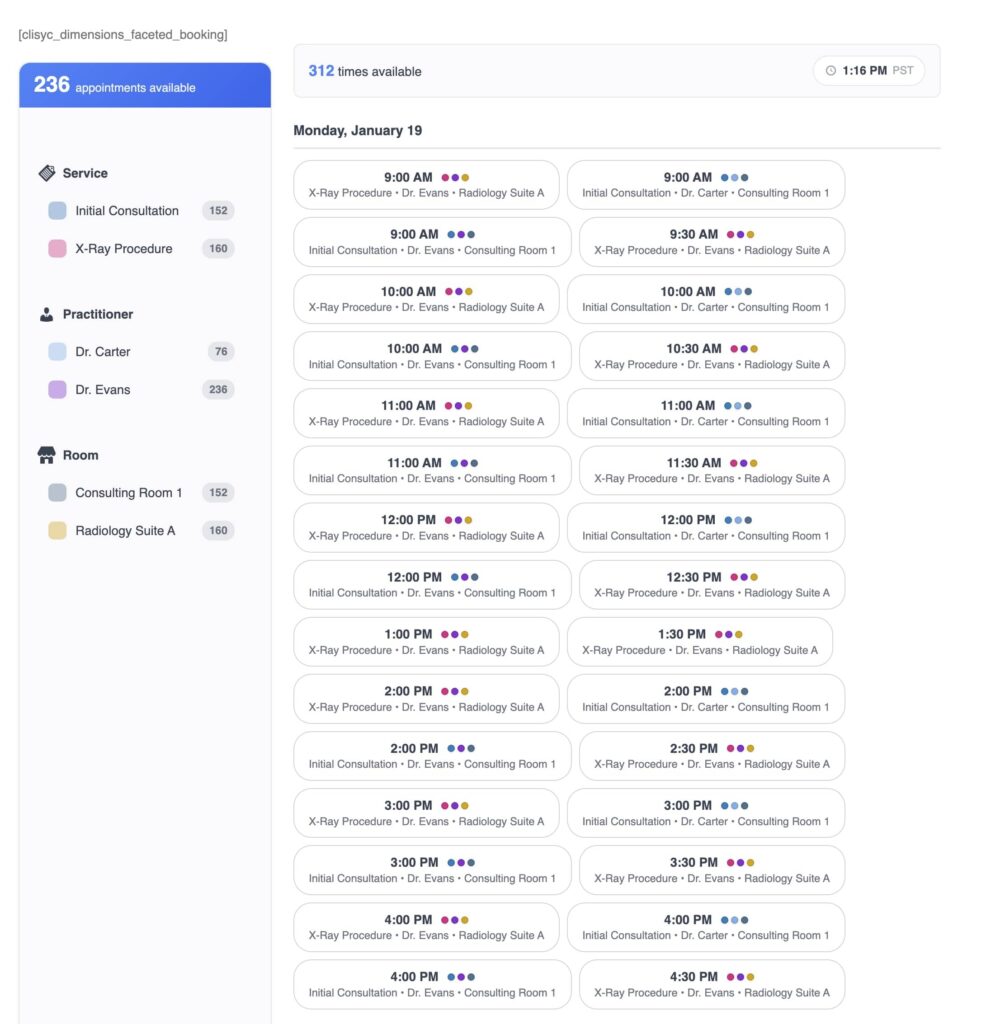Toggle the Consulting Room 1 filter

point(58,493)
